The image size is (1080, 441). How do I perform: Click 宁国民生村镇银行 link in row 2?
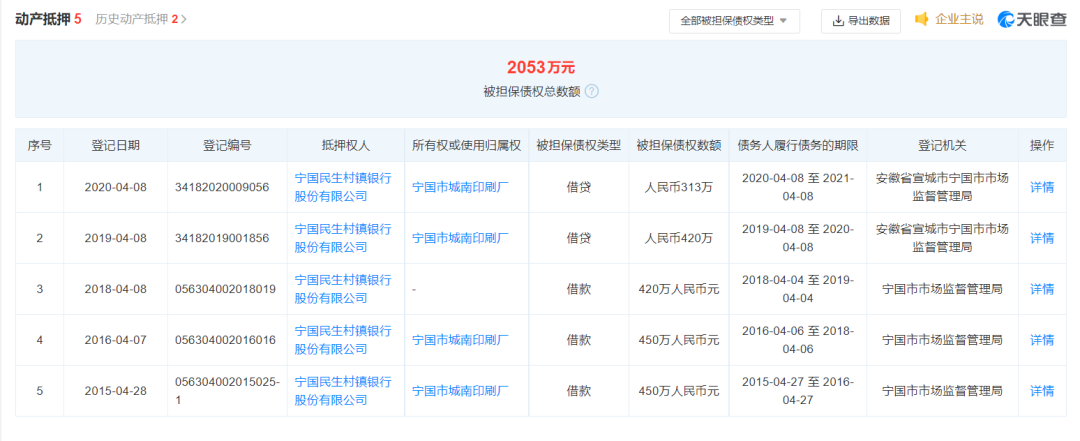[343, 238]
